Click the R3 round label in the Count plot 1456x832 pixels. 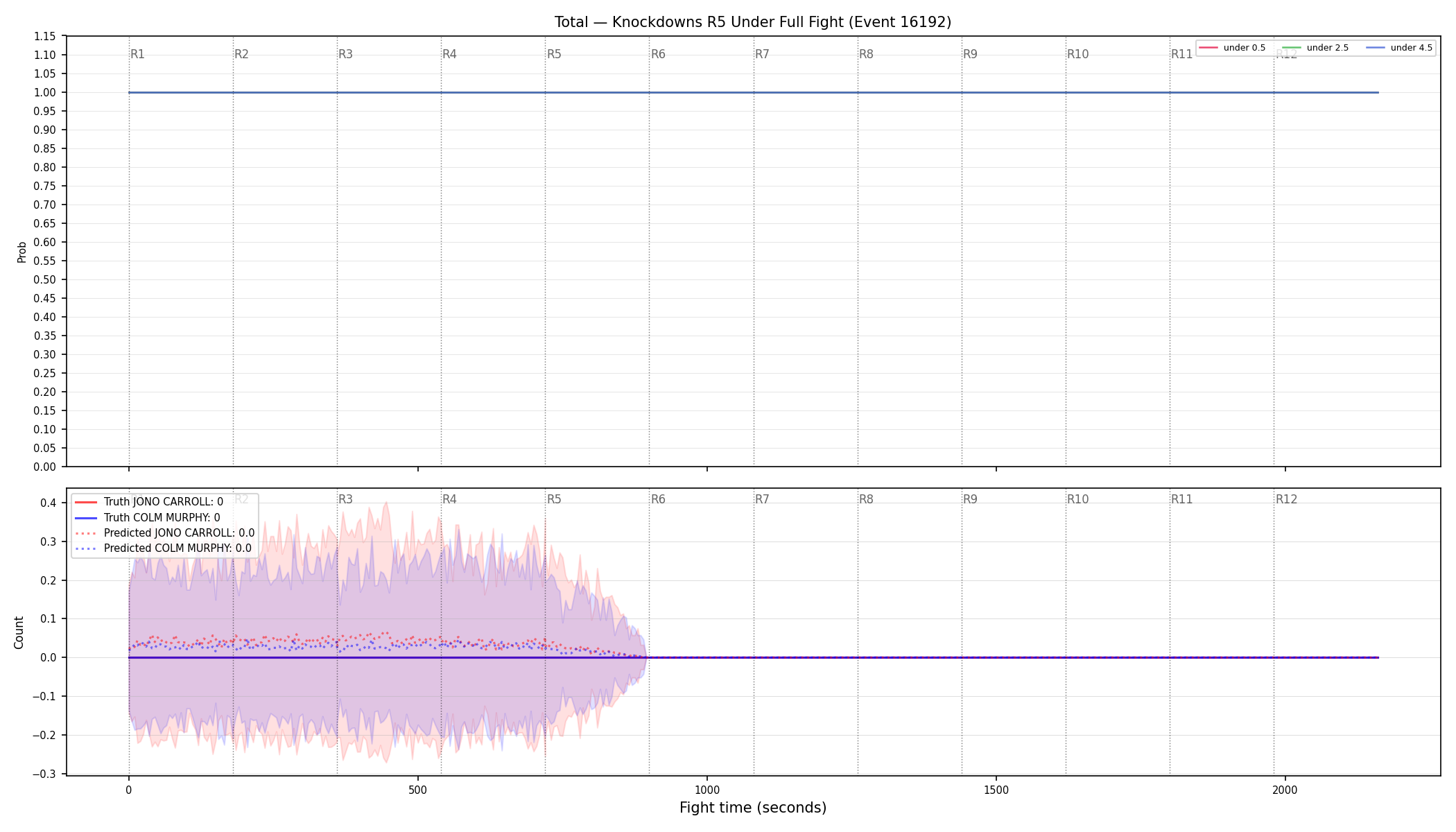pyautogui.click(x=345, y=499)
